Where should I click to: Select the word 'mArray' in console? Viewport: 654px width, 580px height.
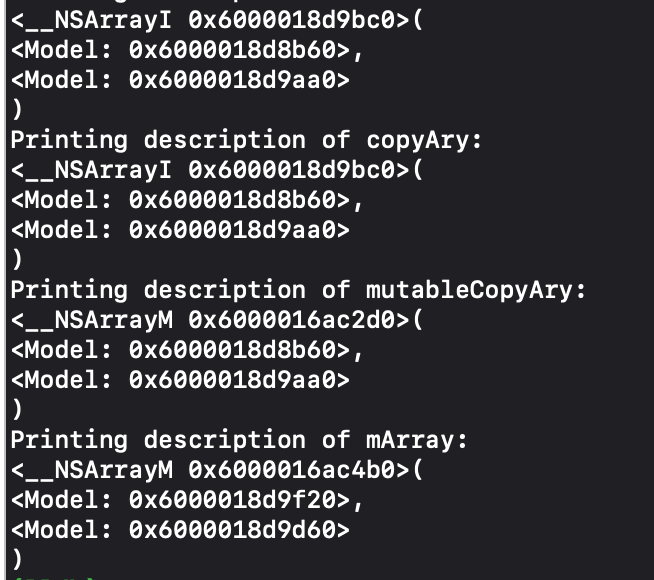point(411,441)
